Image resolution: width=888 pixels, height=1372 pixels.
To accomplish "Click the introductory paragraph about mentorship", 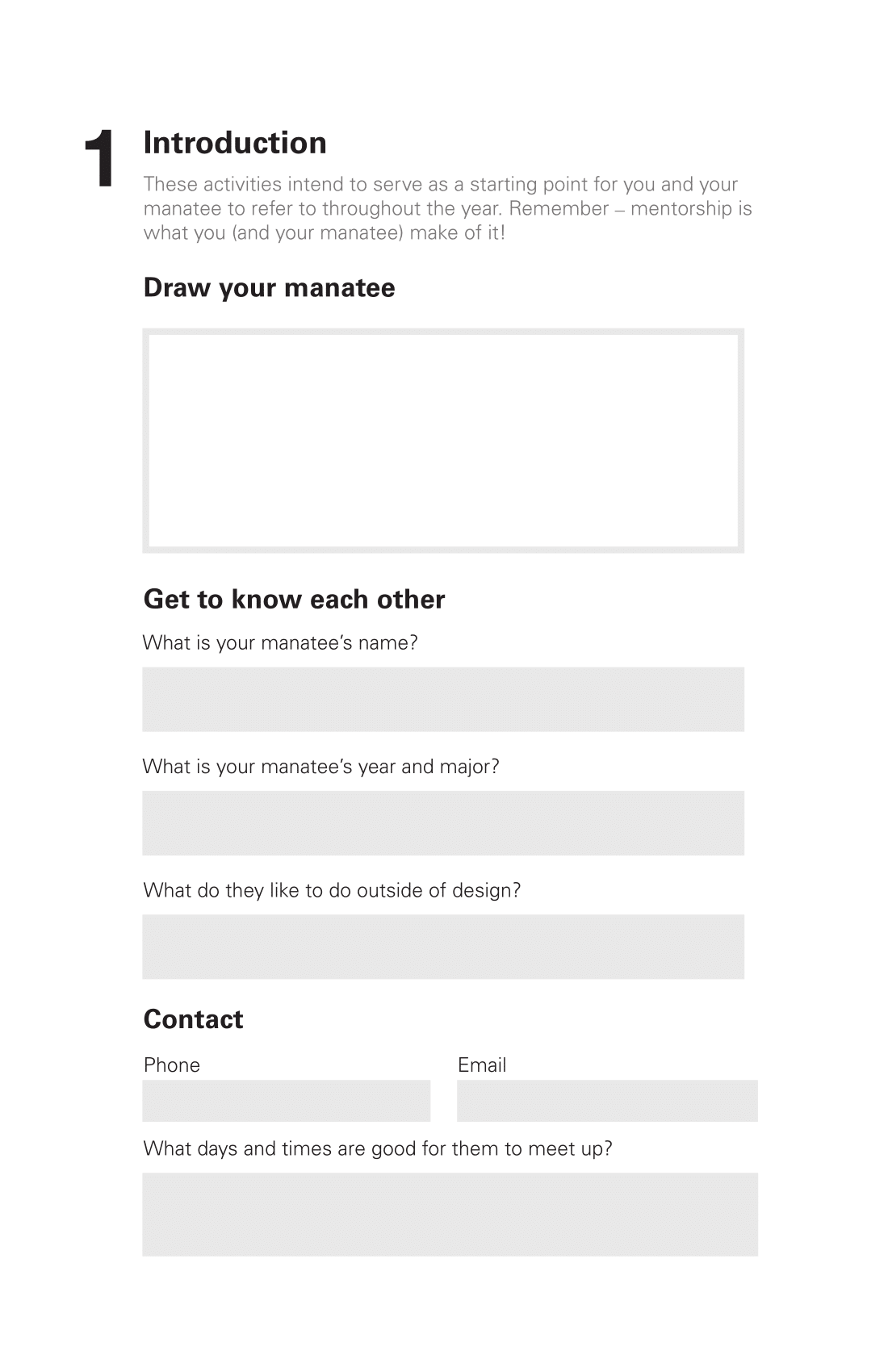I will tap(447, 208).
